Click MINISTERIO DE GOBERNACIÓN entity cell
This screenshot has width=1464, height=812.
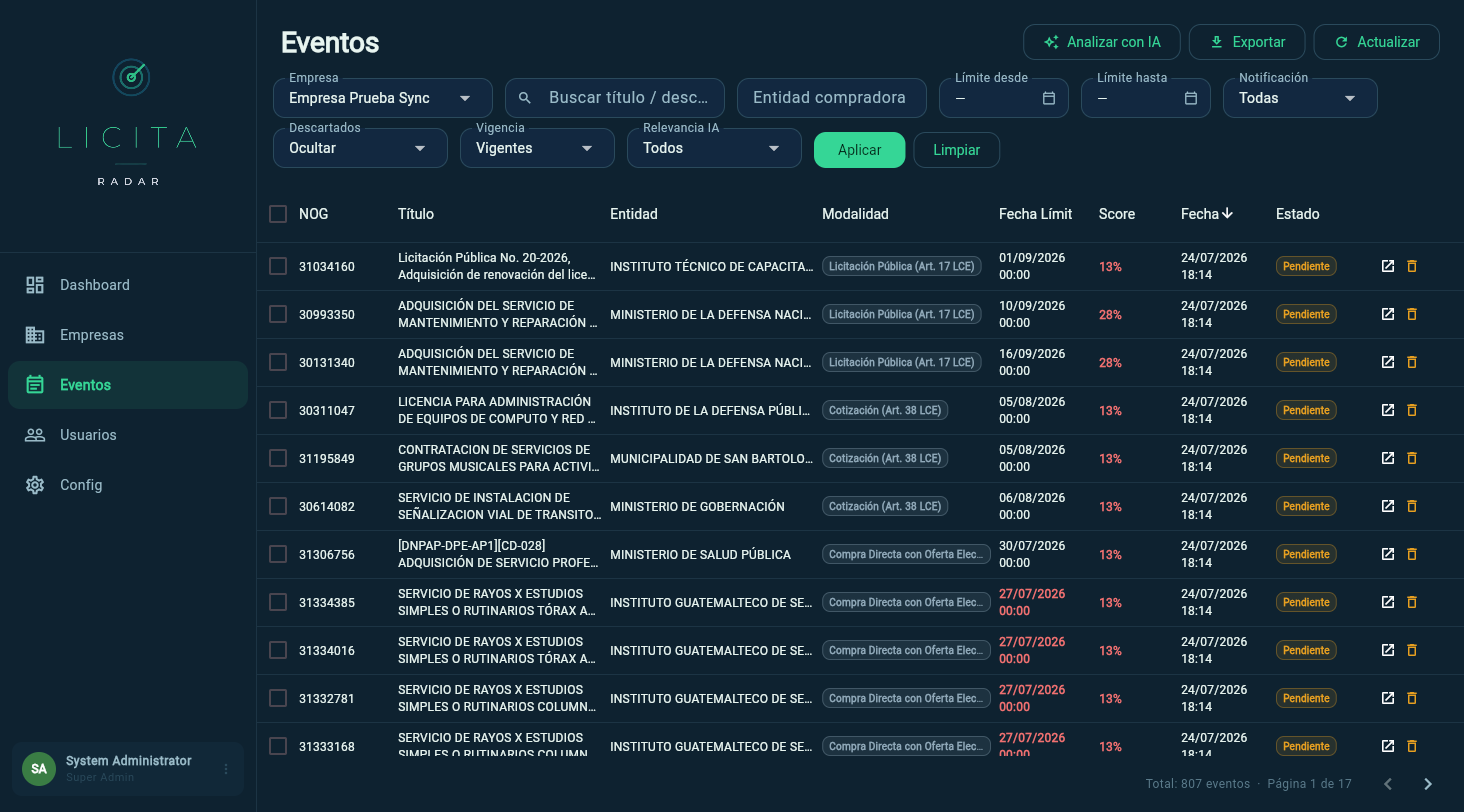click(x=697, y=506)
